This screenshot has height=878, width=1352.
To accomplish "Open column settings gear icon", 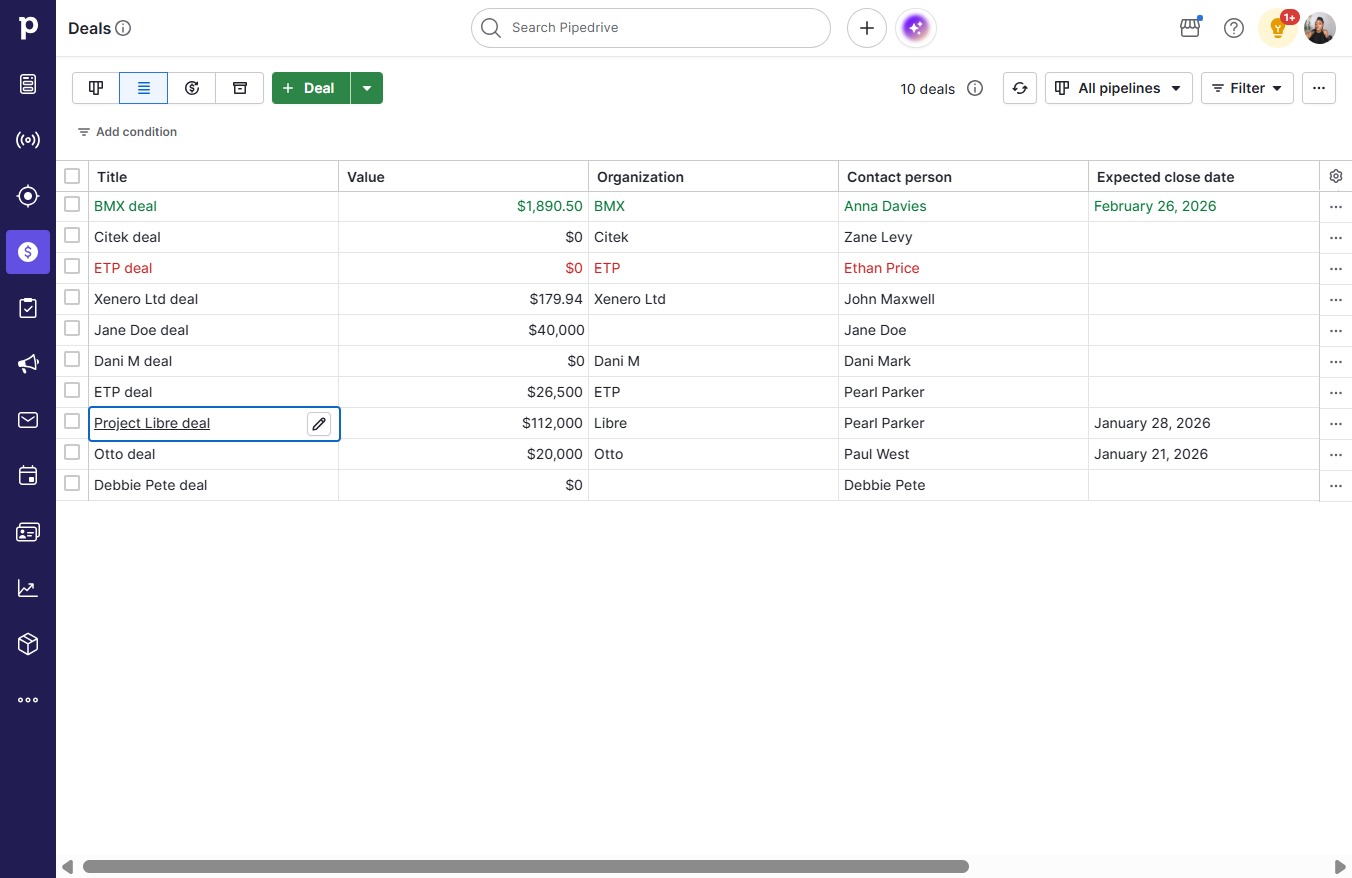I will tap(1336, 176).
